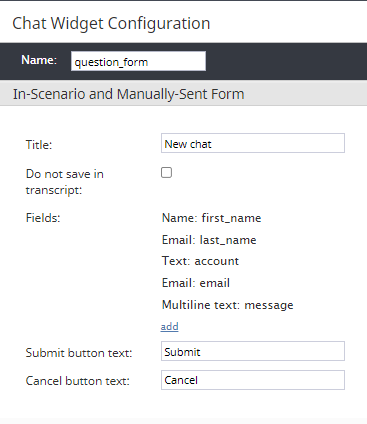The width and height of the screenshot is (367, 424).
Task: Click the 'Title:' label
Action: click(39, 145)
